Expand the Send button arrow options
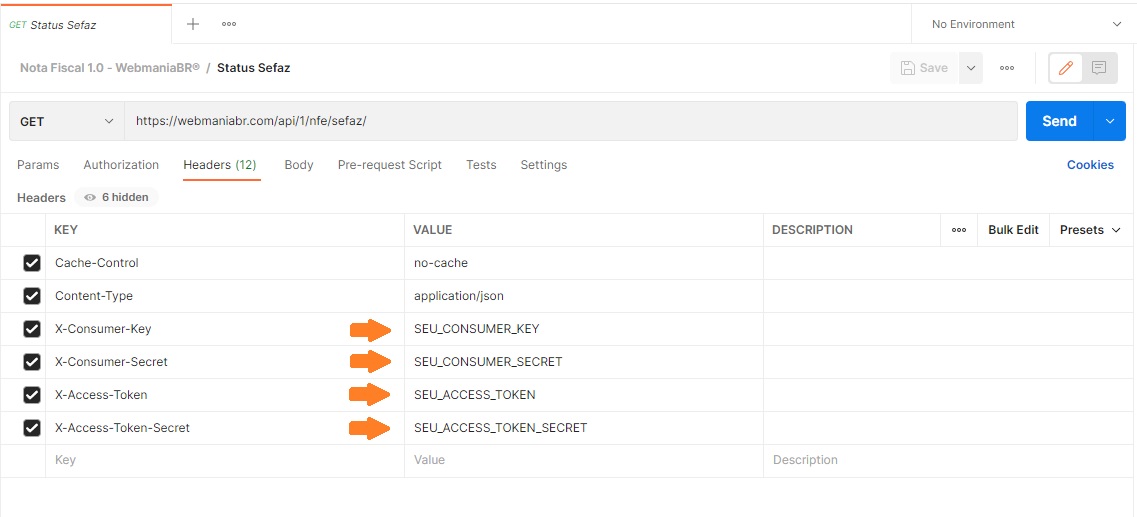Image resolution: width=1137 pixels, height=517 pixels. point(1110,121)
